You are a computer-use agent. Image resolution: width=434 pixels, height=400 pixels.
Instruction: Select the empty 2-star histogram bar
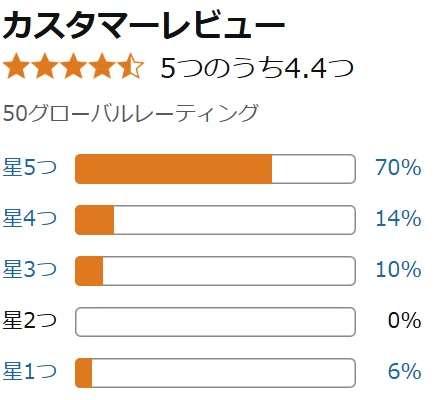215,322
